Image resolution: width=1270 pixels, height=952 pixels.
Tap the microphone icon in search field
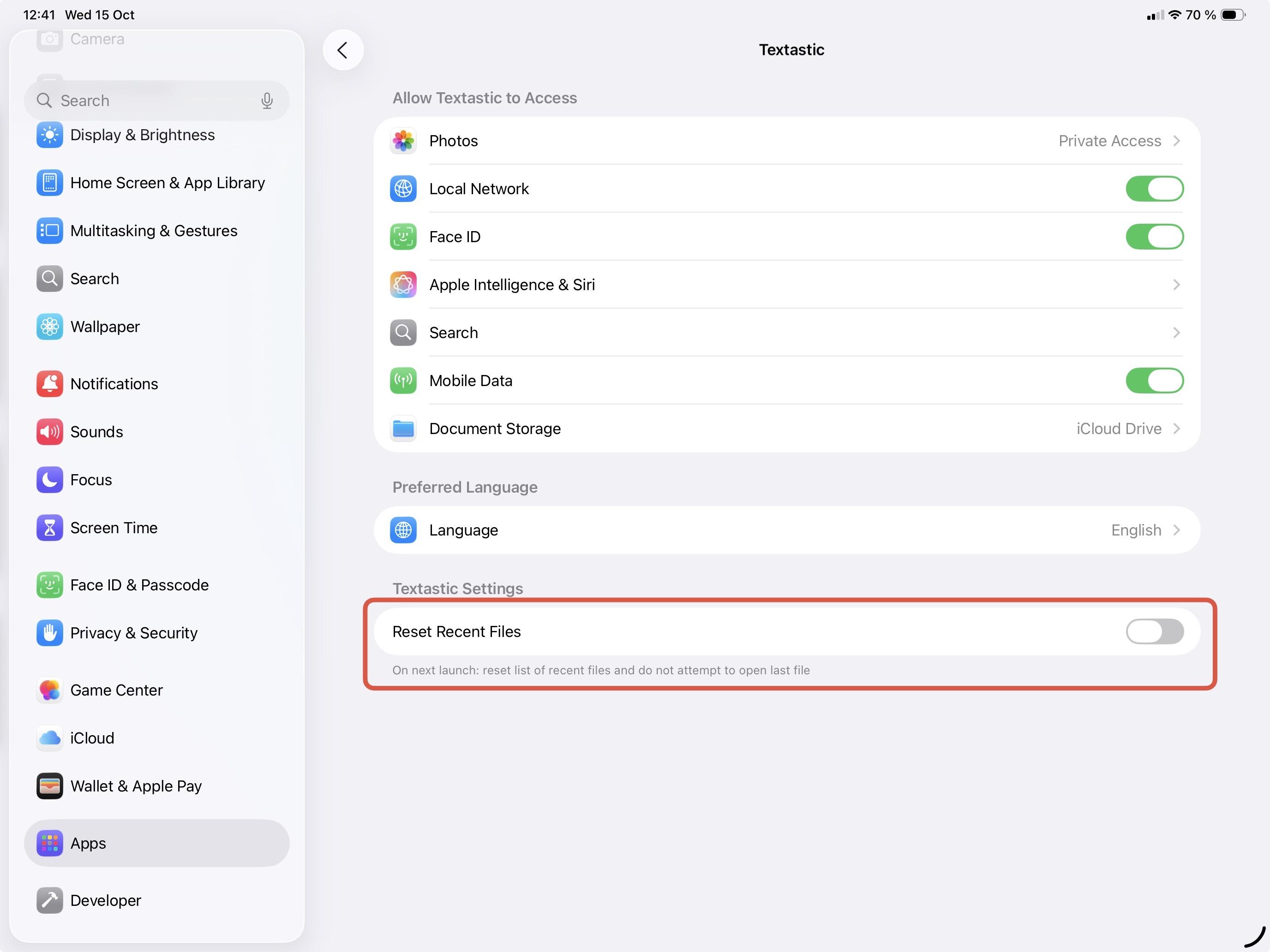[x=266, y=101]
